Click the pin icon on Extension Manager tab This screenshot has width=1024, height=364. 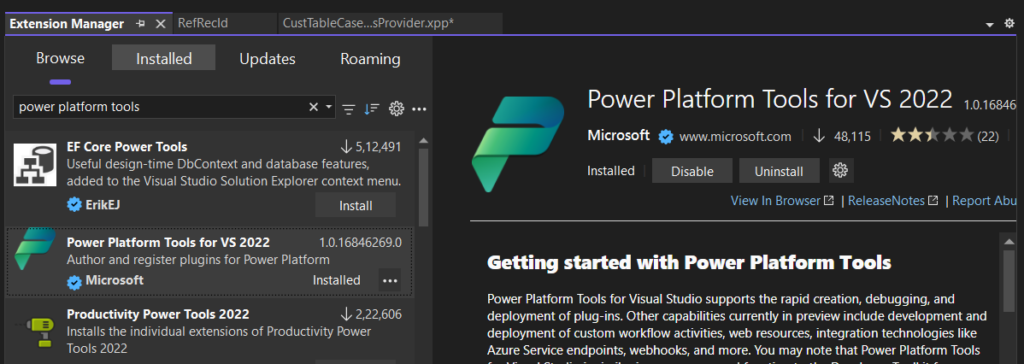click(x=140, y=24)
